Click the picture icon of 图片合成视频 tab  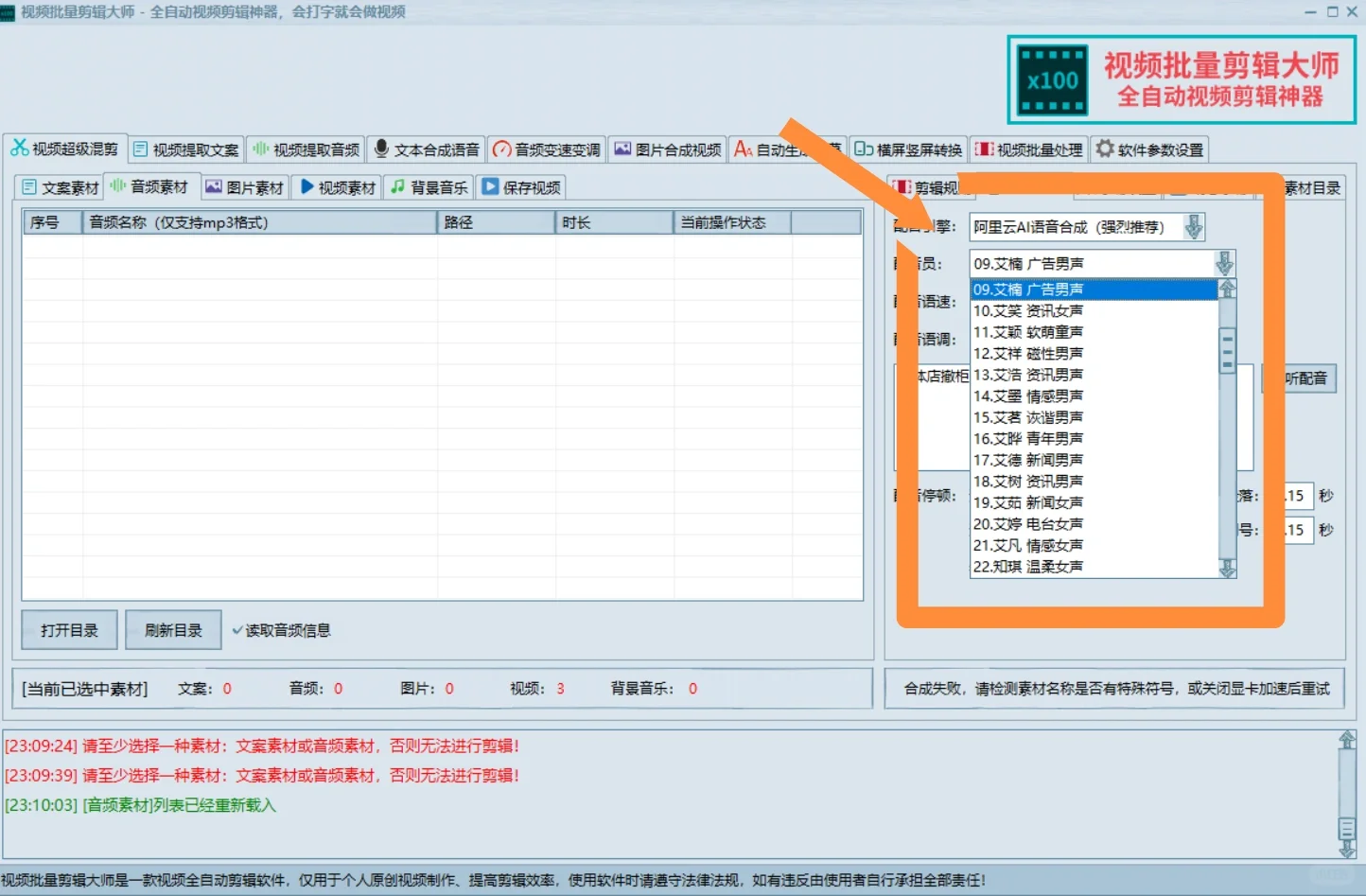tap(622, 149)
